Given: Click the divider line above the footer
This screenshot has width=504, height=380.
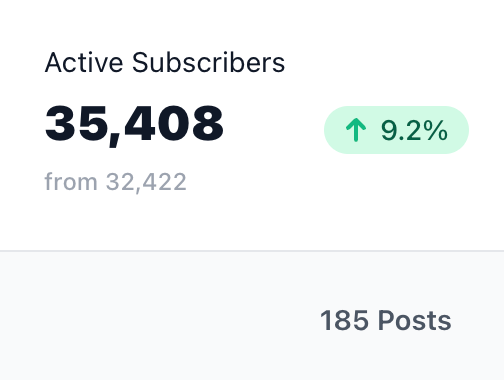Looking at the screenshot, I should [252, 251].
